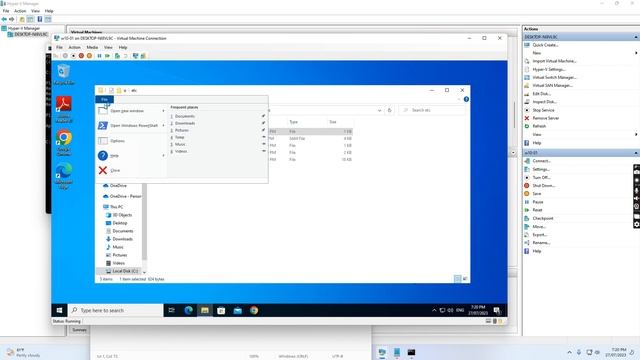Show hidden tray icons in VM taskbar
The height and width of the screenshot is (360, 640).
click(434, 311)
